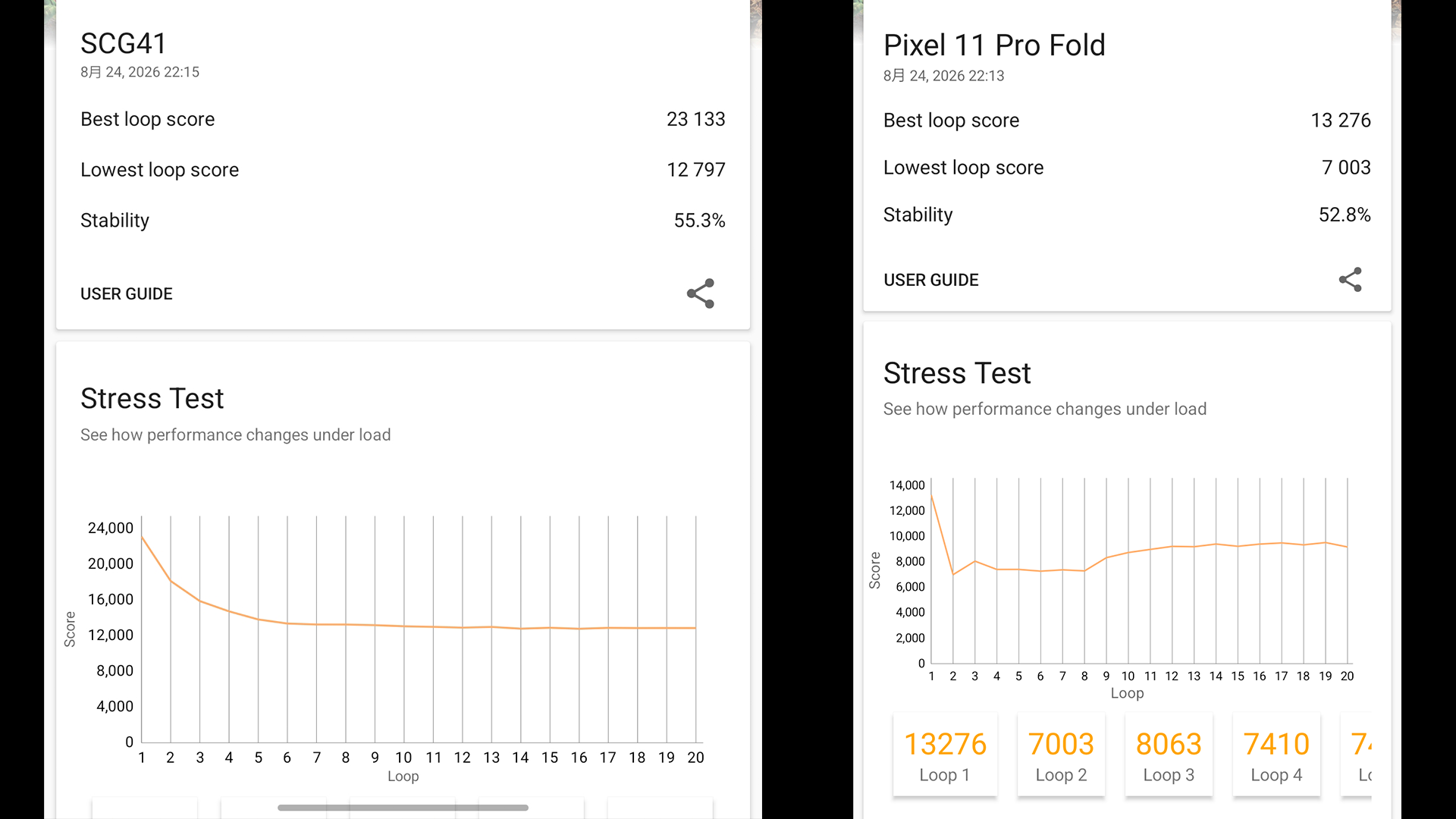Tap SCG41 Best loop score 23 133
Screen dimensions: 1456x819
pyautogui.click(x=695, y=119)
